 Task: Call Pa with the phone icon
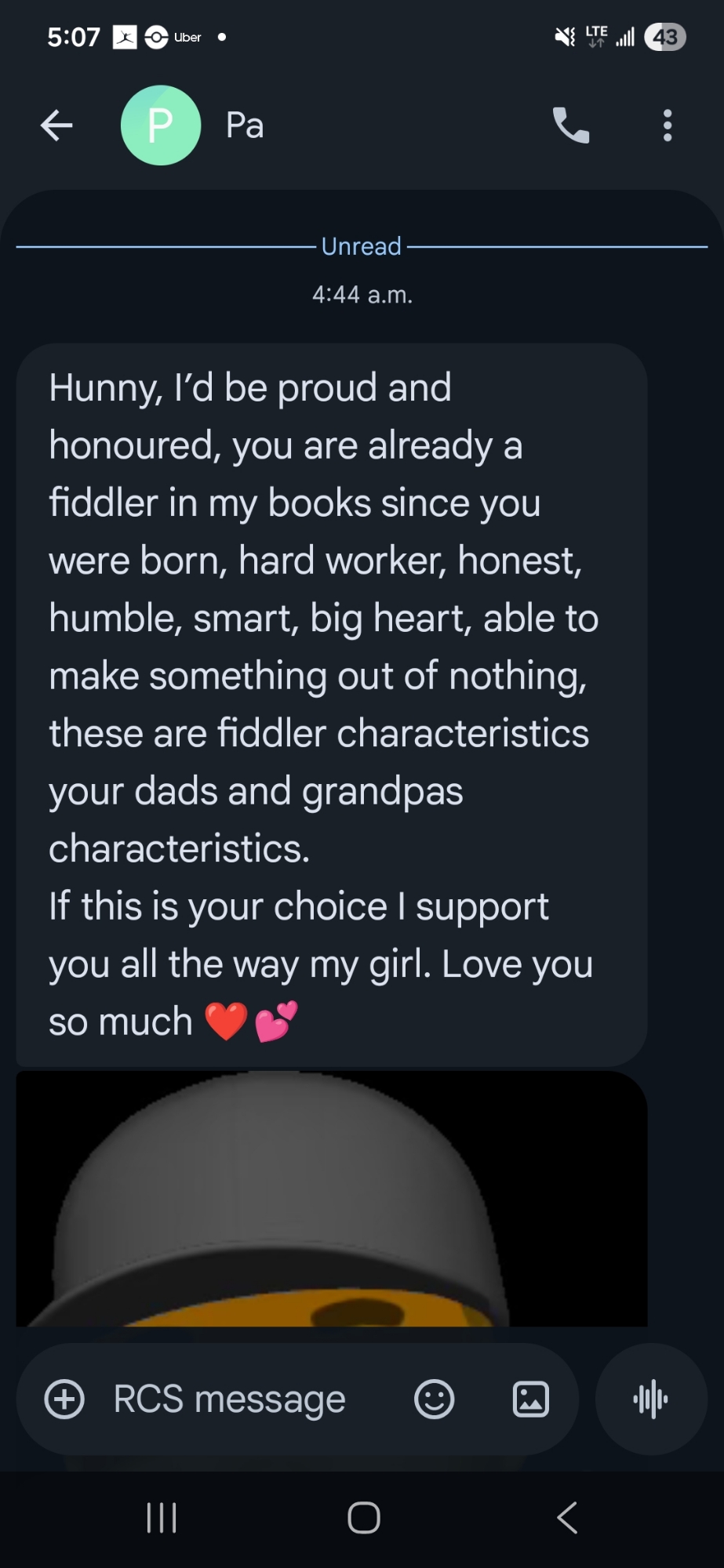click(571, 125)
